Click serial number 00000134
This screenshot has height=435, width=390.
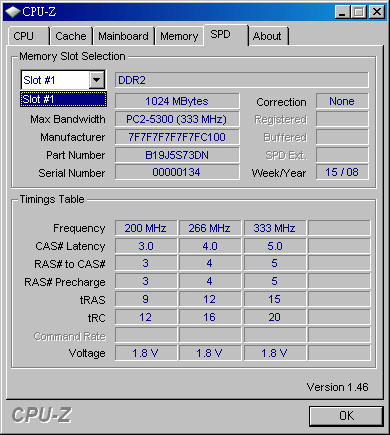(x=177, y=172)
